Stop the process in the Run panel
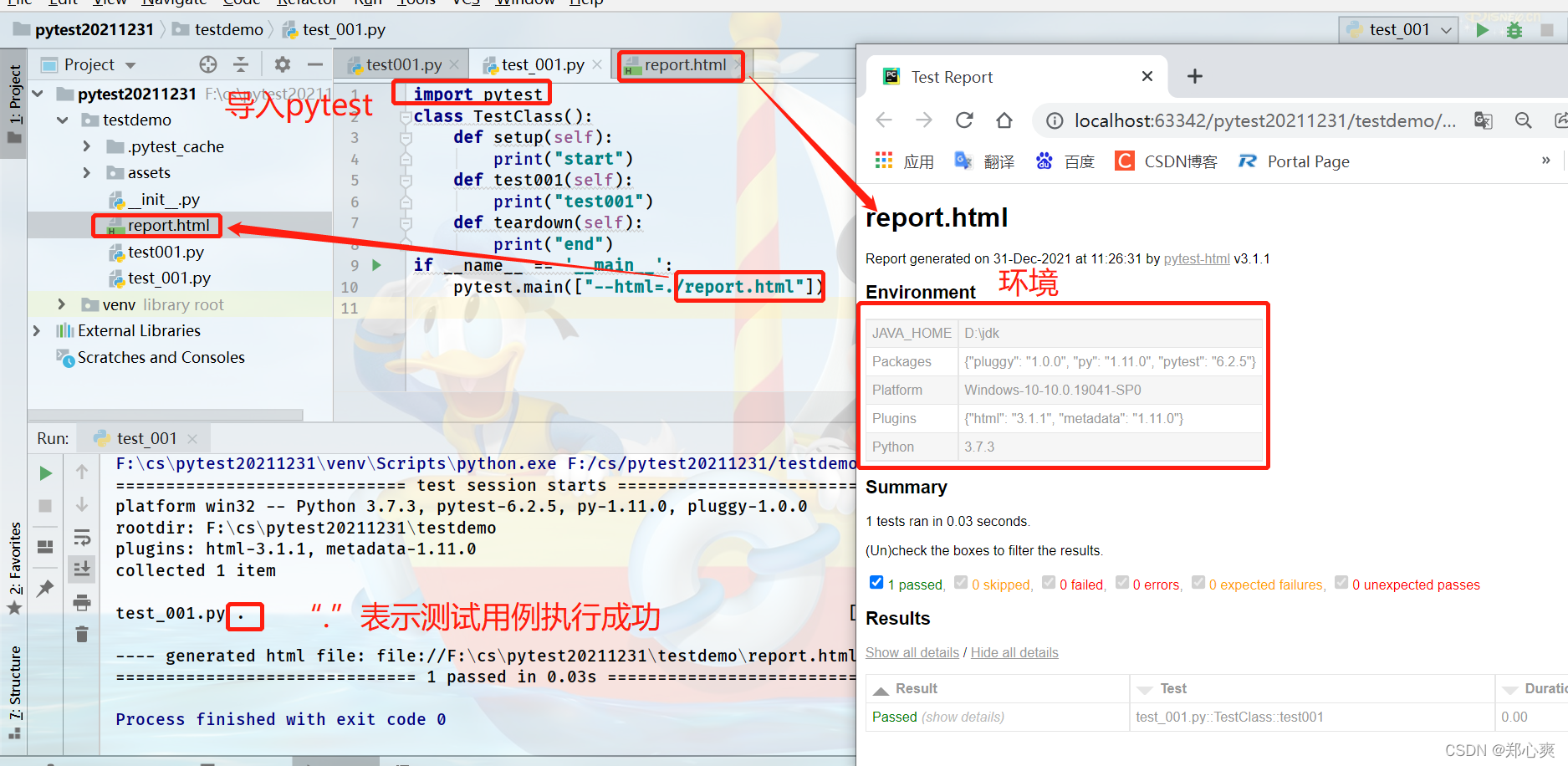The image size is (1568, 766). coord(46,505)
